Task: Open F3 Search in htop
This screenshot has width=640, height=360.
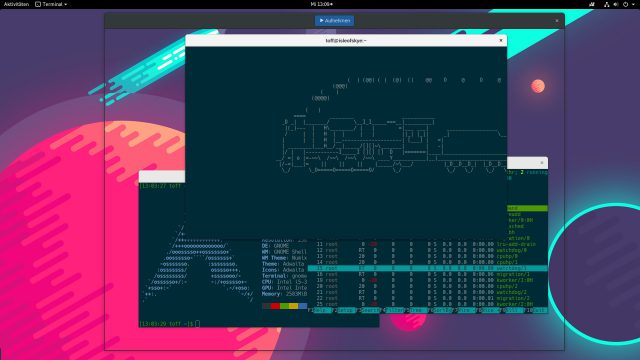Action: [x=369, y=311]
